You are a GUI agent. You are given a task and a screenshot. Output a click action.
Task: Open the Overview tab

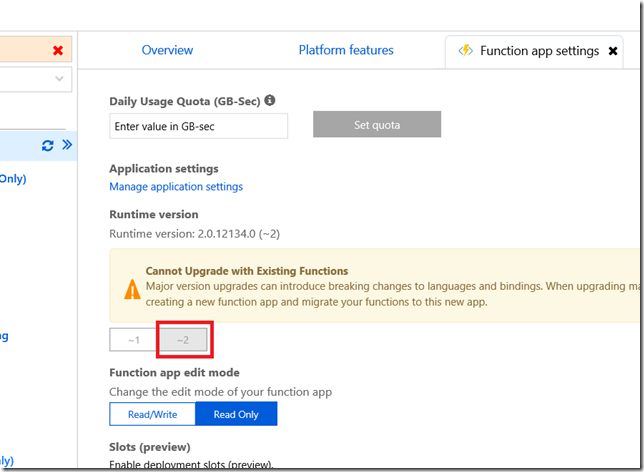pyautogui.click(x=167, y=50)
